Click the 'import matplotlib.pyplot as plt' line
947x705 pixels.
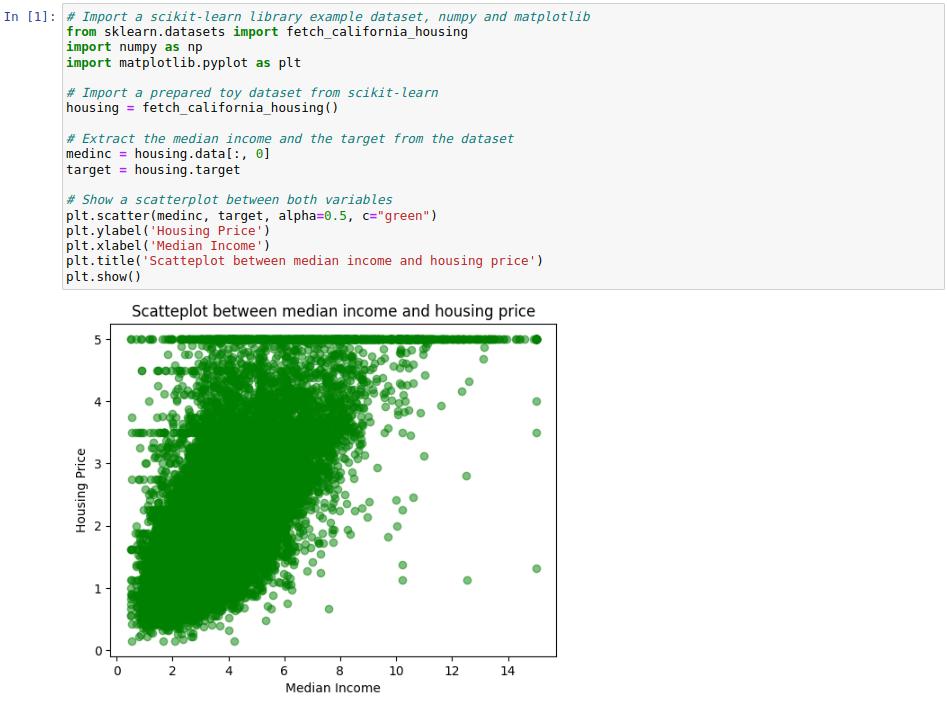point(184,63)
